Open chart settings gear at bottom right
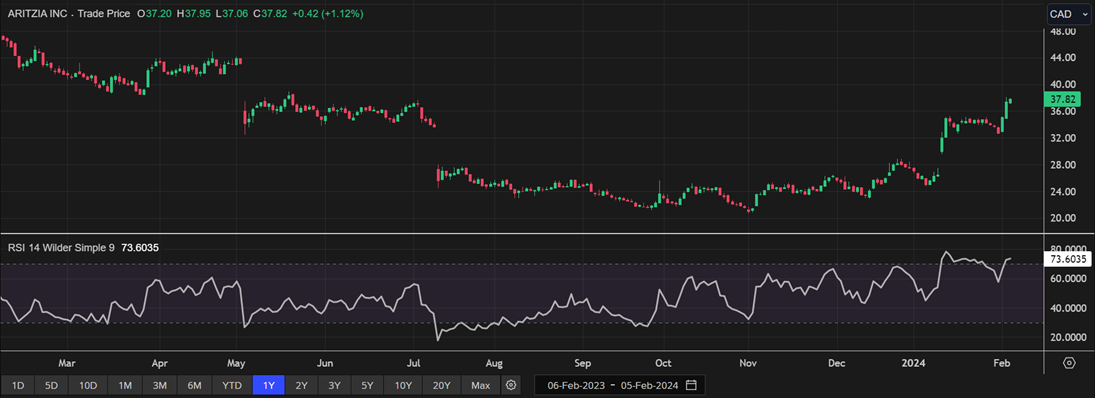1095x398 pixels. (1069, 363)
